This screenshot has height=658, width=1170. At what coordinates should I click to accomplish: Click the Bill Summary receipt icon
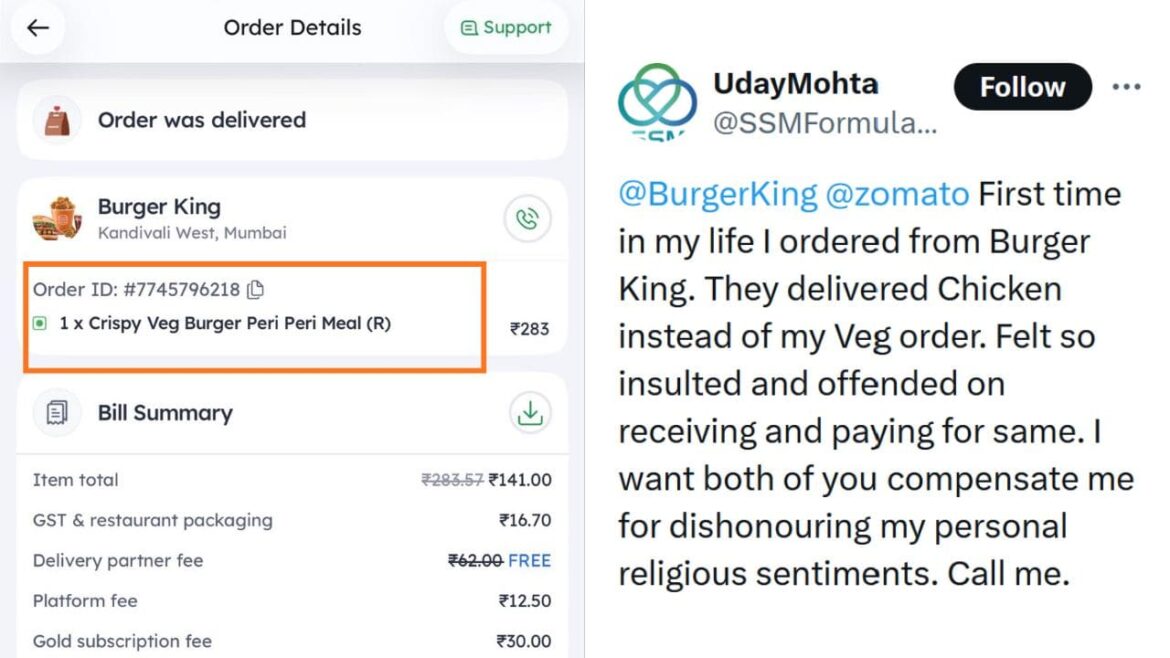point(57,412)
